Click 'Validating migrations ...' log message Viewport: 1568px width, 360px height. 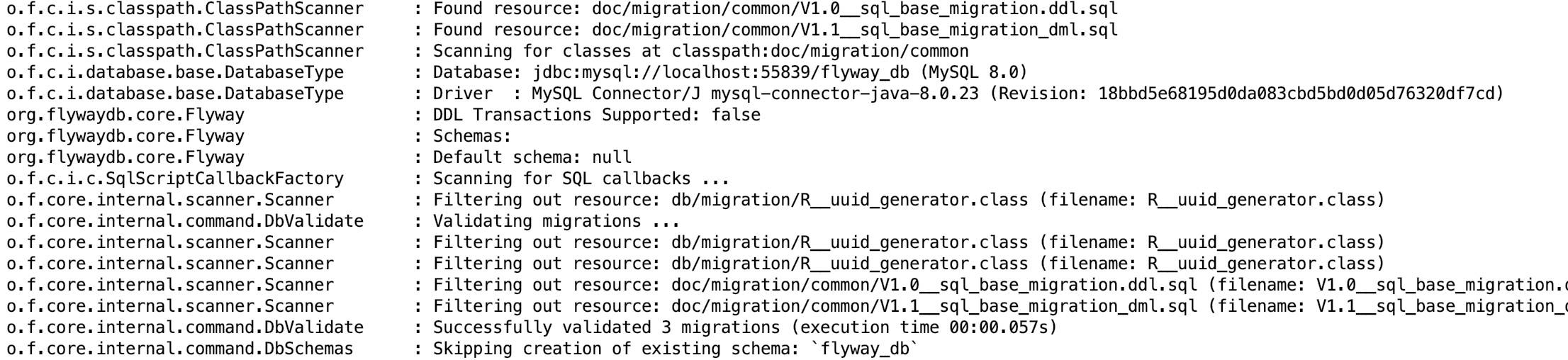click(556, 222)
